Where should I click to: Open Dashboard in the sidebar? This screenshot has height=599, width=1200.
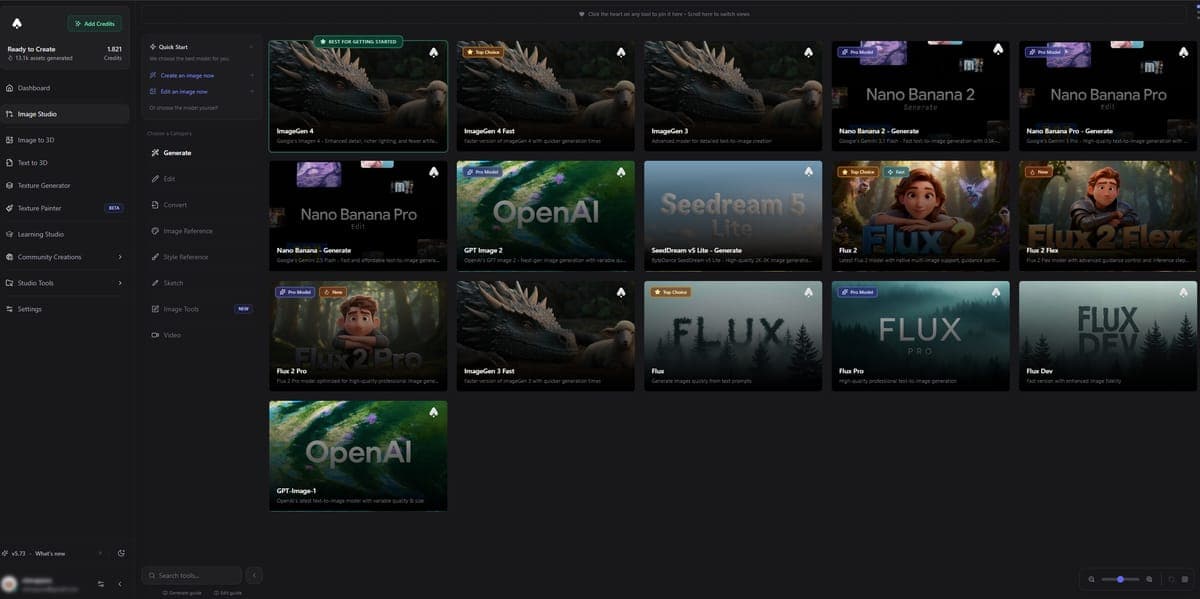pos(65,88)
